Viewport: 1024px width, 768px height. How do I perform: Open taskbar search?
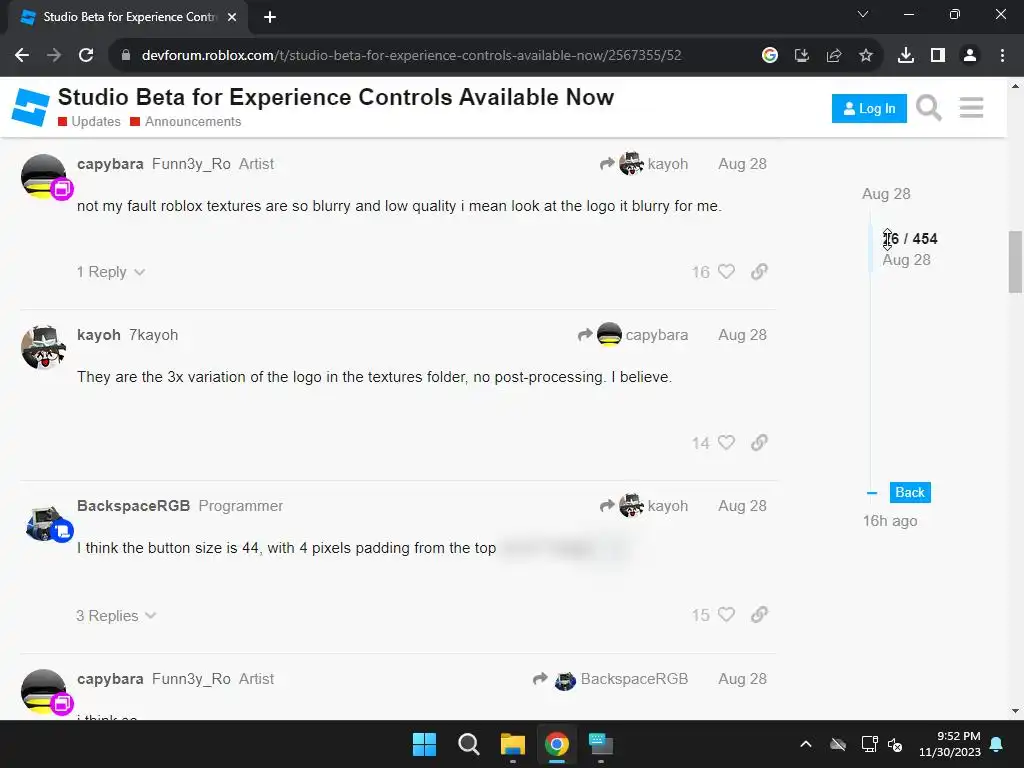tap(468, 744)
